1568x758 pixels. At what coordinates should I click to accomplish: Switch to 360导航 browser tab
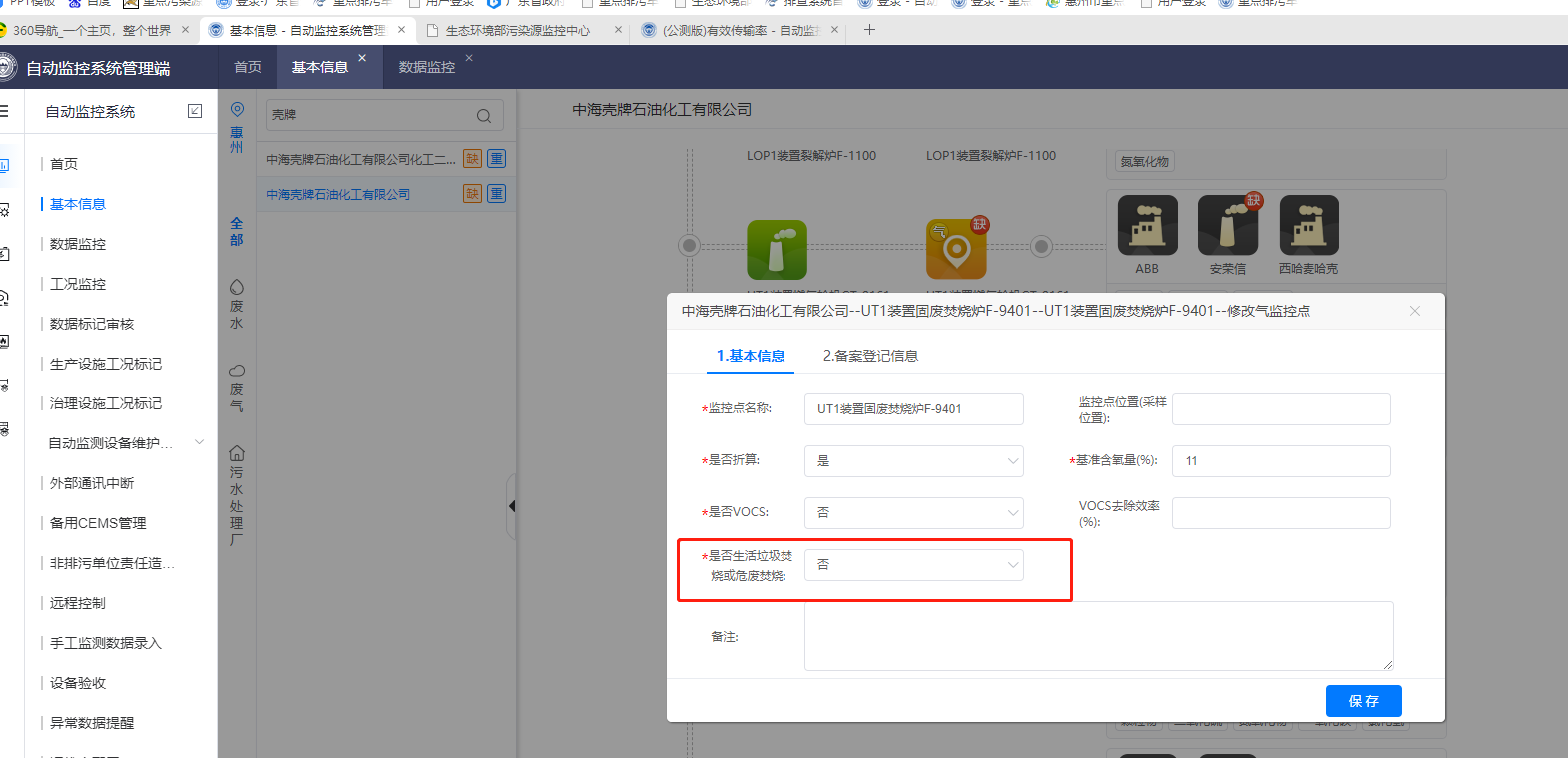click(92, 31)
